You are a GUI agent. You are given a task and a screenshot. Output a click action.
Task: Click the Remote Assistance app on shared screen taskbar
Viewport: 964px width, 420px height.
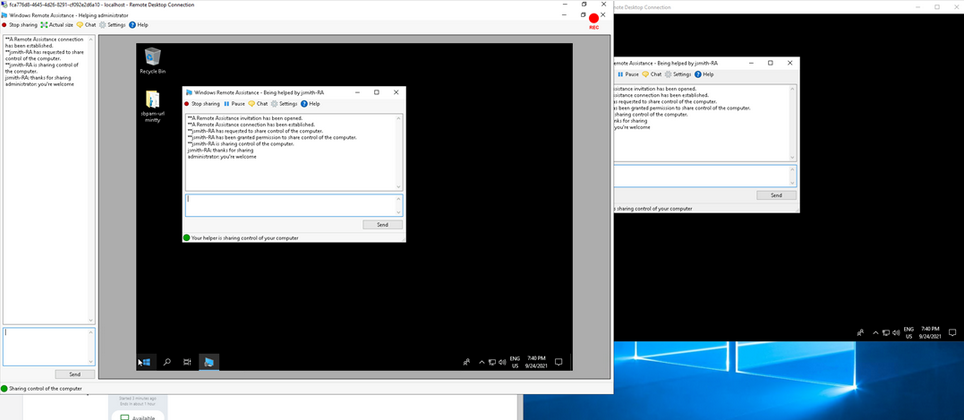pos(210,362)
